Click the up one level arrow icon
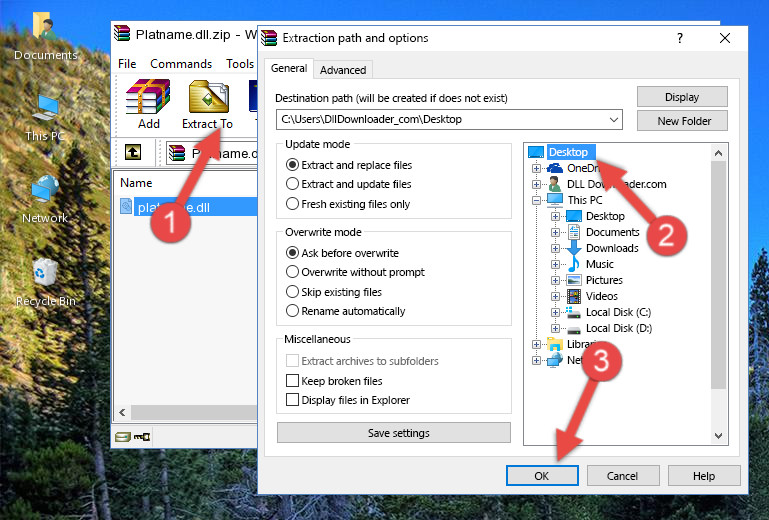 (x=133, y=153)
